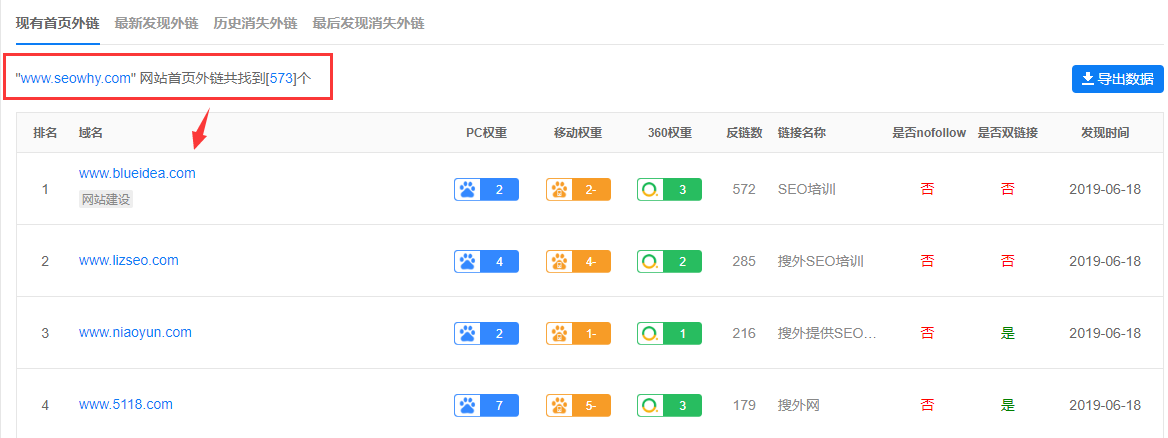The image size is (1168, 438).
Task: Click discovery date in www.blueidea.com row
Action: point(1105,189)
